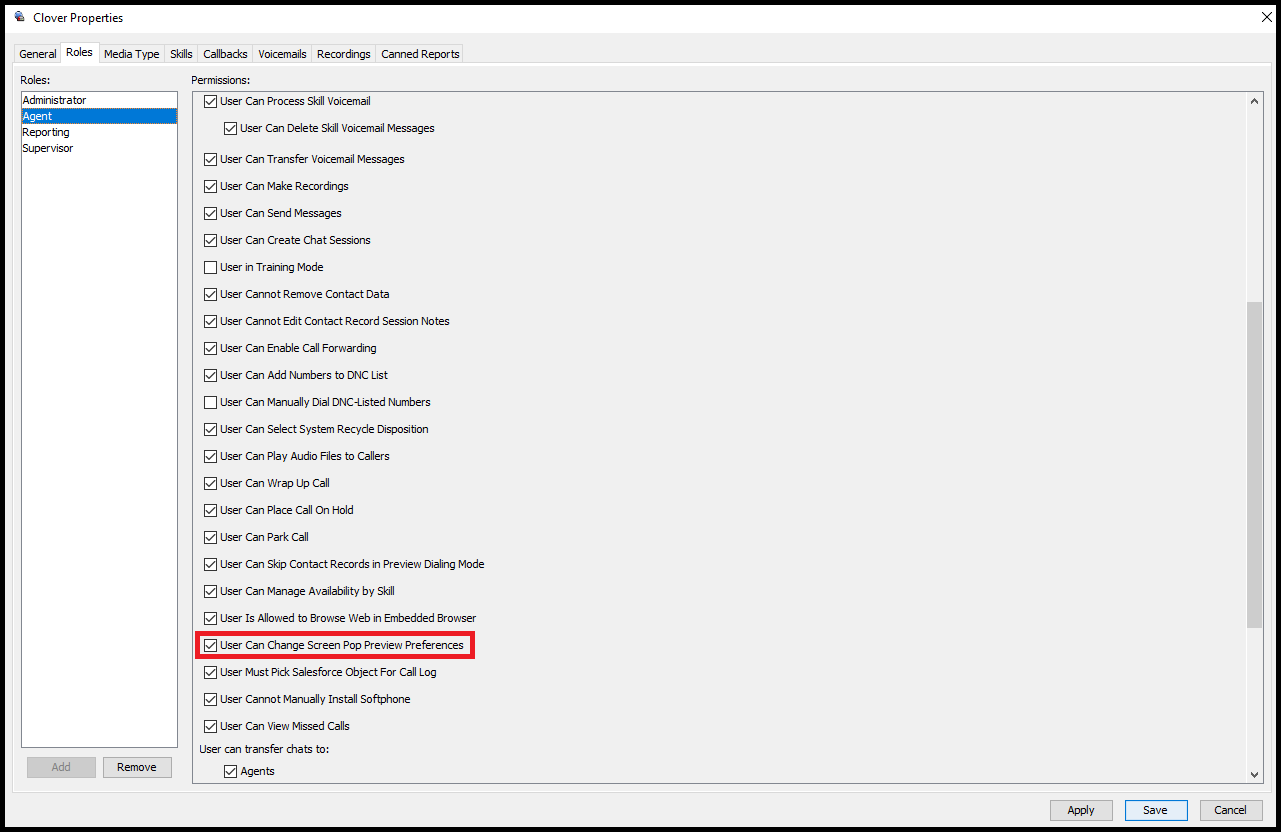Disable "User Can Delete Skill Voicemail Messages"
This screenshot has height=832, width=1281.
coord(230,128)
